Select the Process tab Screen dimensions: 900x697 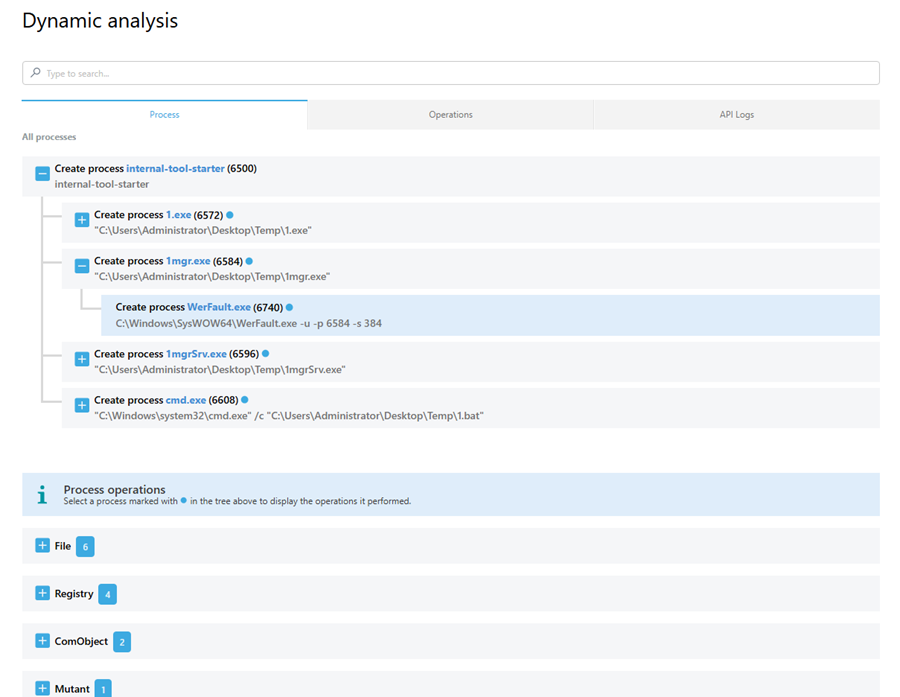click(164, 115)
